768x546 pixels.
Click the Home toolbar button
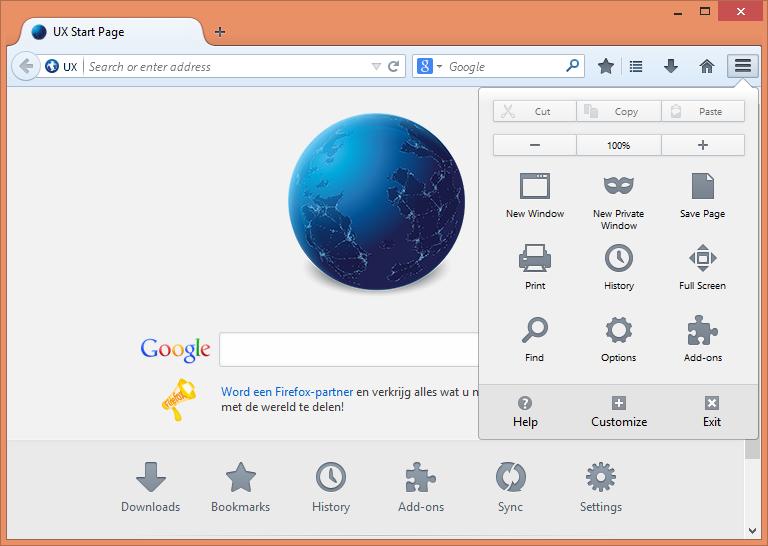coord(707,66)
